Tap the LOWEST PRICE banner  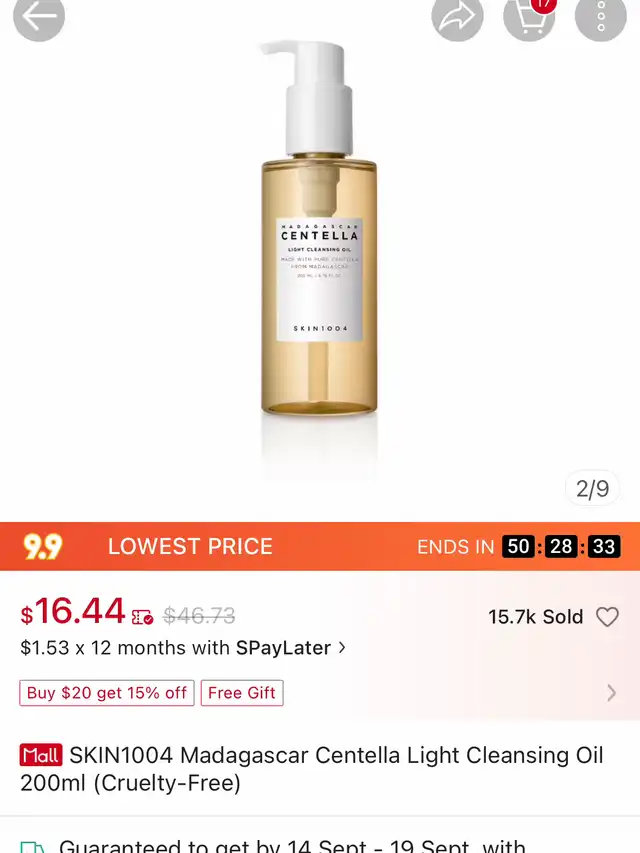tap(190, 546)
